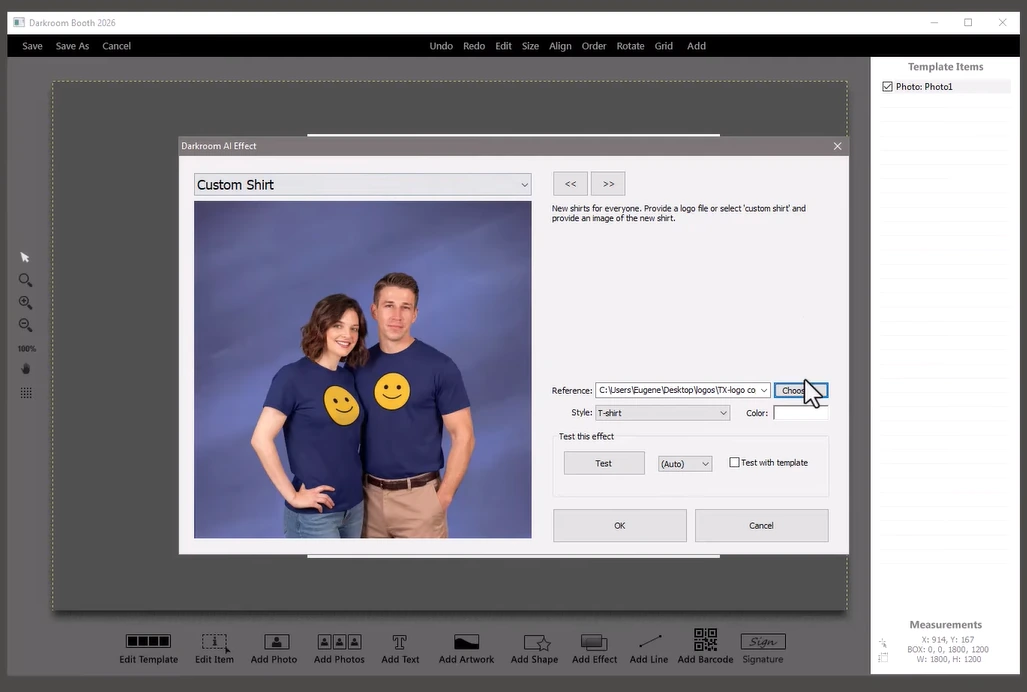Screen dimensions: 1027x692
Task: Activate the magnifier zoom tool
Action: click(x=25, y=280)
